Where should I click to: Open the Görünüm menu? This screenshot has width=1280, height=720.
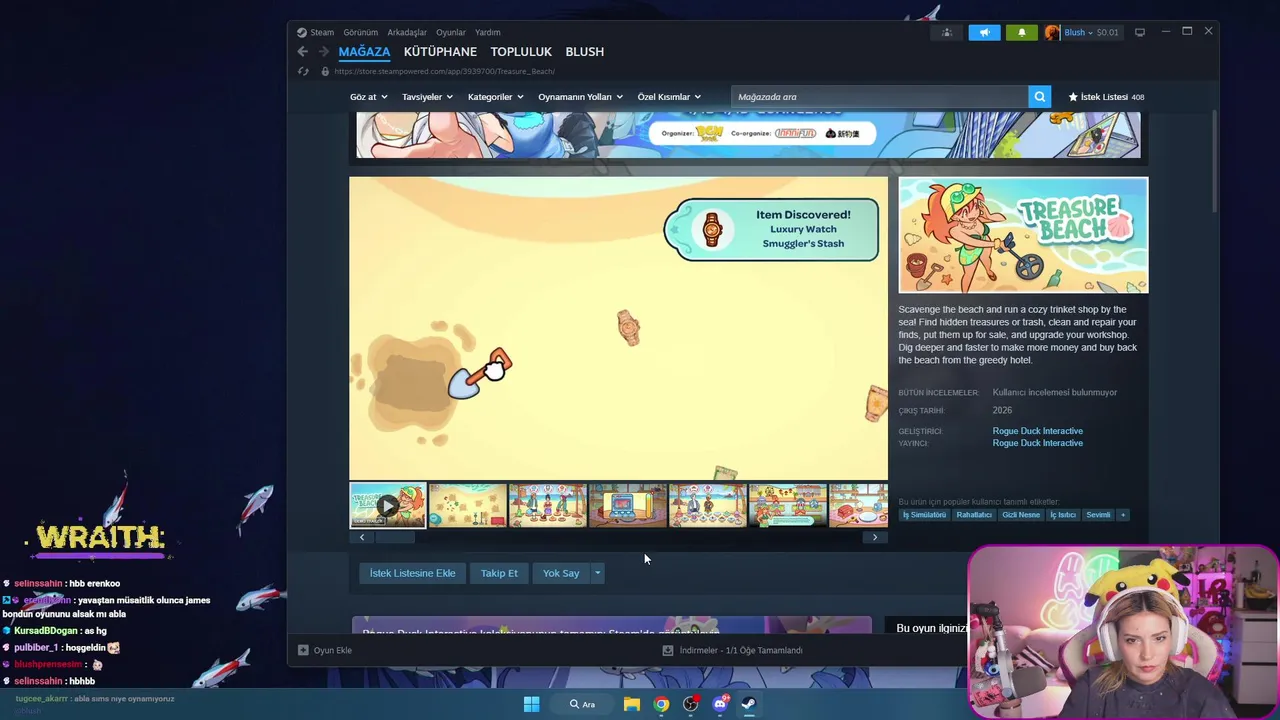click(x=360, y=32)
